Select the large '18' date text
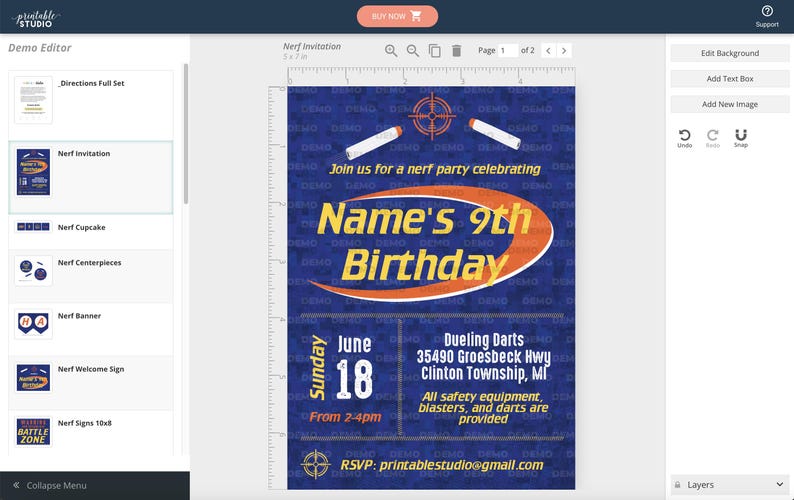Viewport: 794px width, 500px height. (x=354, y=379)
